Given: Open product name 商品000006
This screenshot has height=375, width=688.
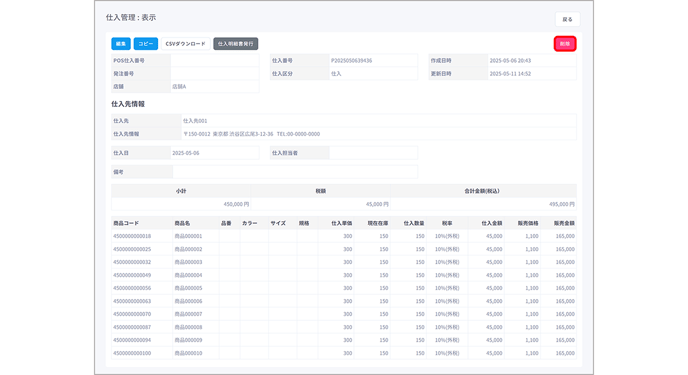Looking at the screenshot, I should tap(188, 301).
